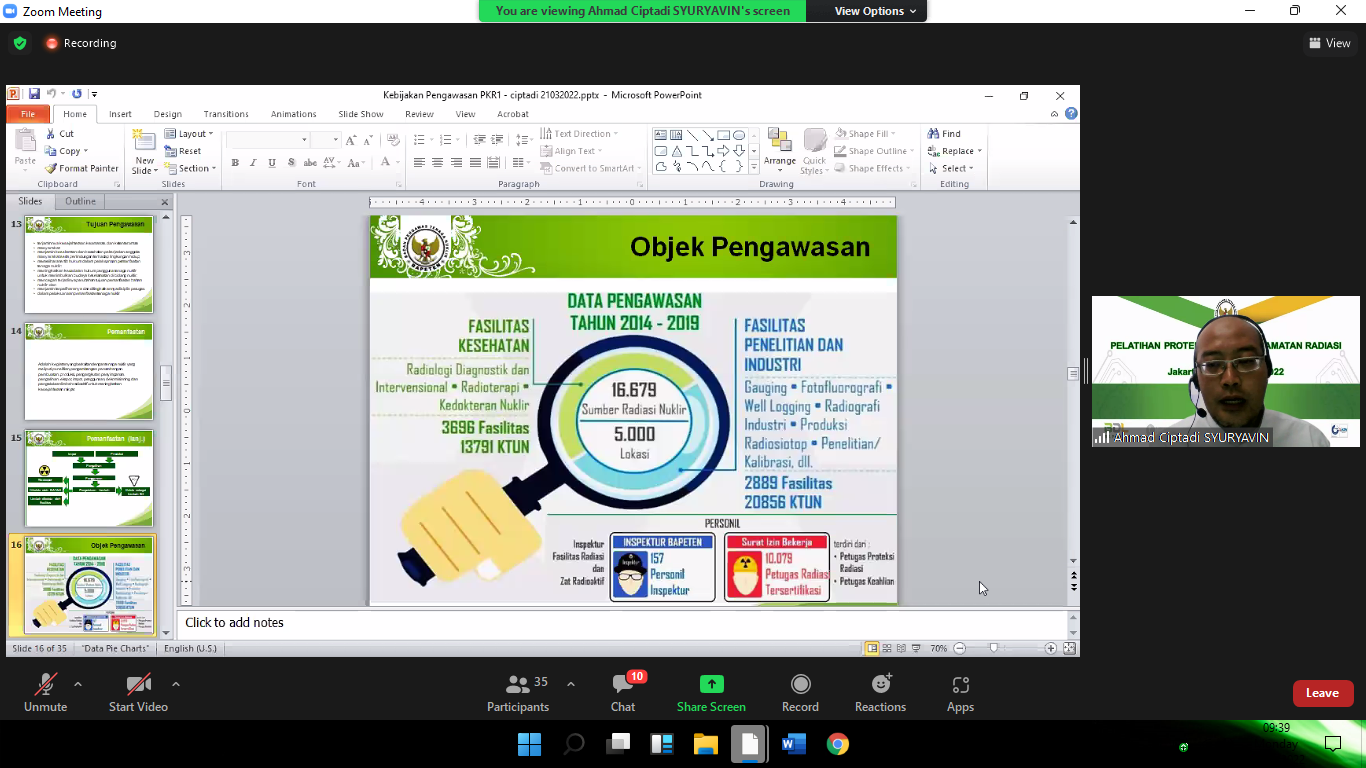Select slide 14 thumbnail Pemanfaatan
The height and width of the screenshot is (768, 1366).
coord(89,371)
